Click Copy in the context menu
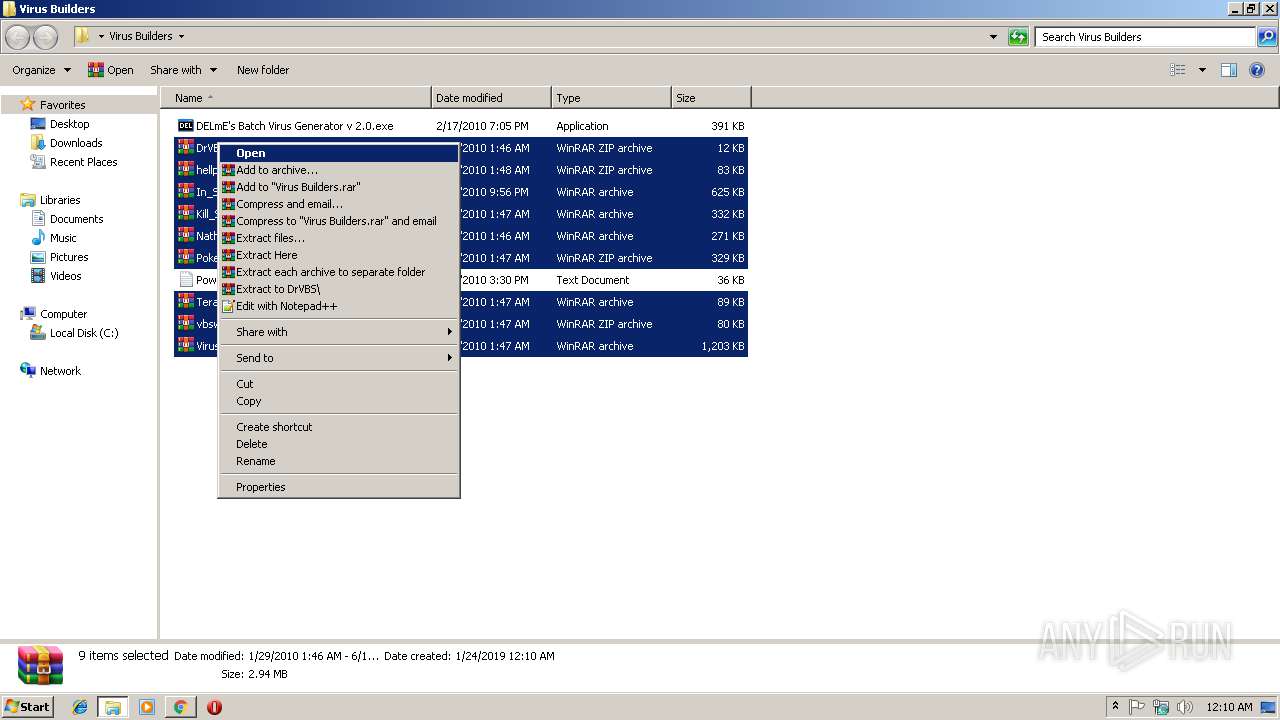 click(339, 401)
